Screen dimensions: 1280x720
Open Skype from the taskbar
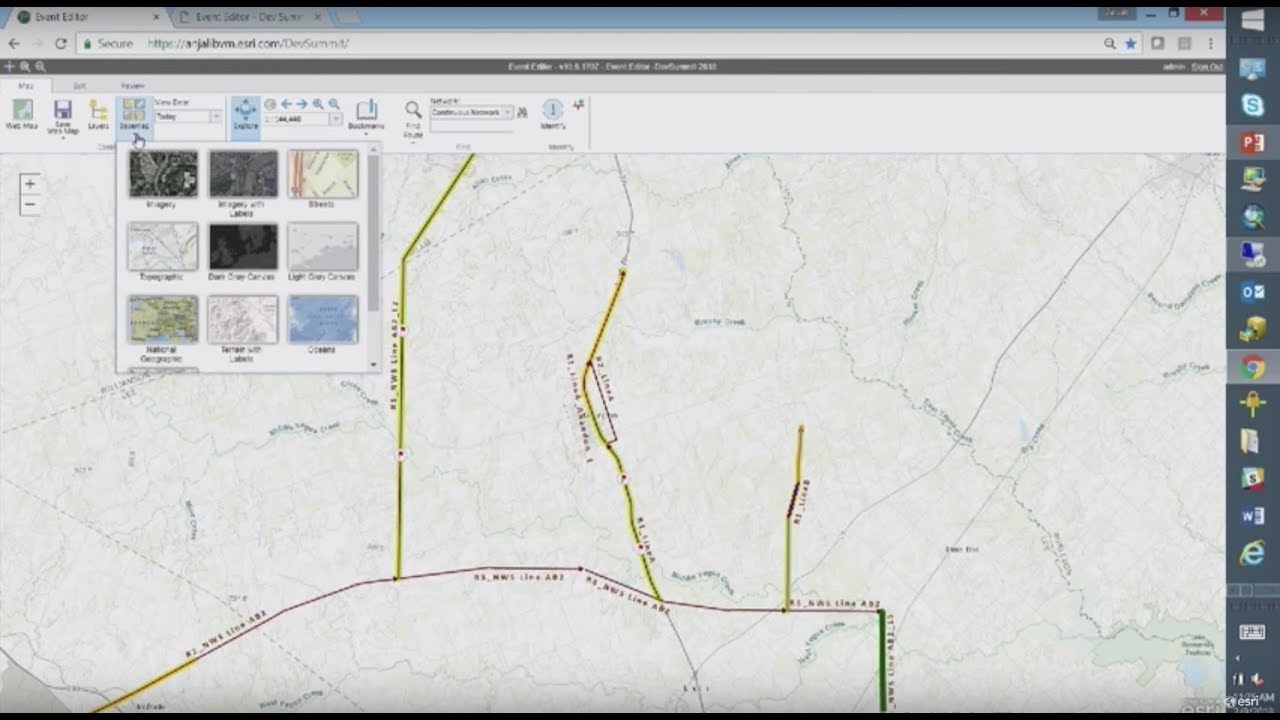[x=1253, y=105]
